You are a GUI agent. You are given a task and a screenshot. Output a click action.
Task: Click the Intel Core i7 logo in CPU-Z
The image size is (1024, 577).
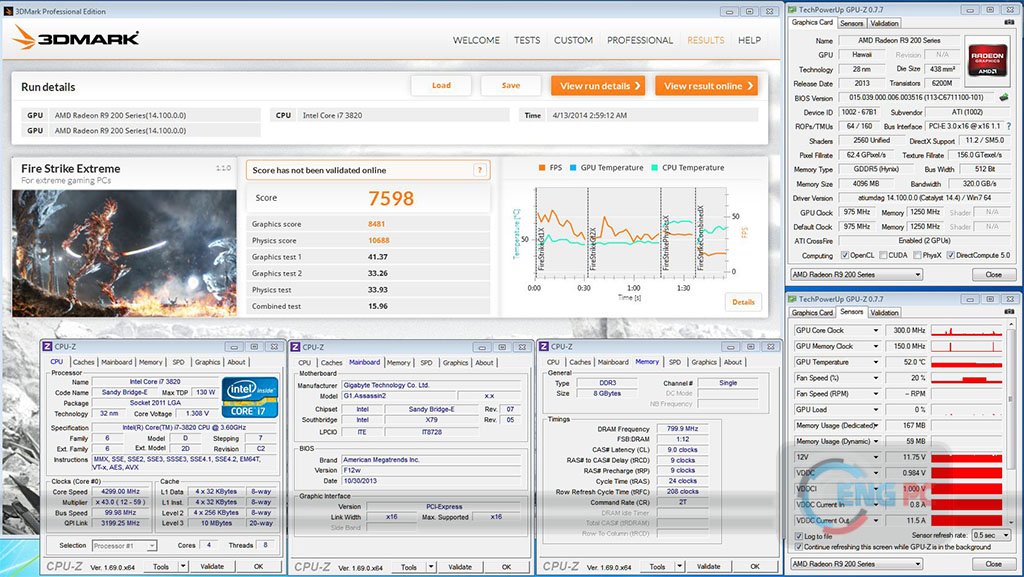[x=250, y=398]
